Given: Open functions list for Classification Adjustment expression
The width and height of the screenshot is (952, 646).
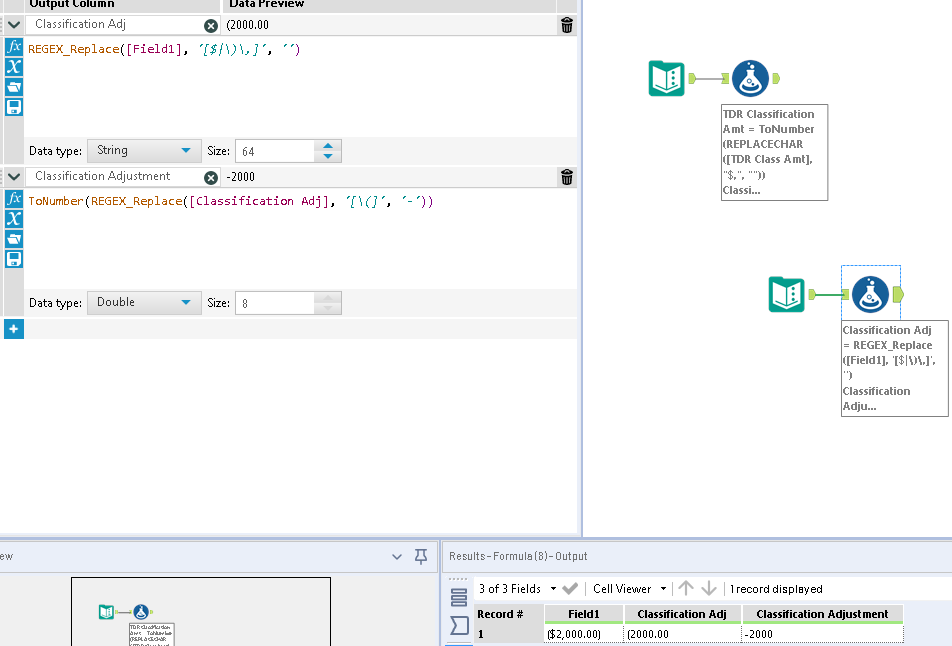Looking at the screenshot, I should [x=14, y=199].
